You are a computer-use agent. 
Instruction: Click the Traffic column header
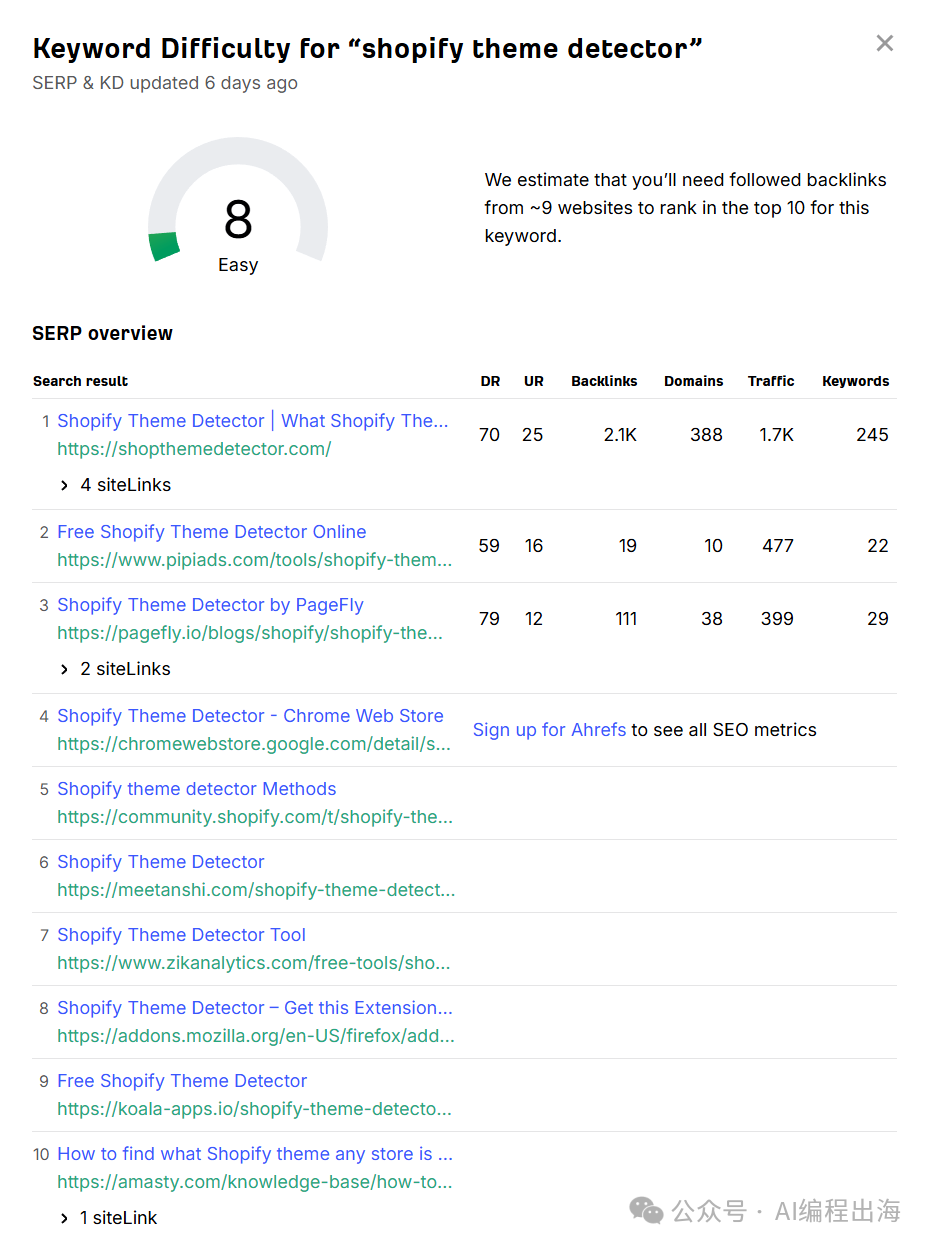tap(770, 381)
